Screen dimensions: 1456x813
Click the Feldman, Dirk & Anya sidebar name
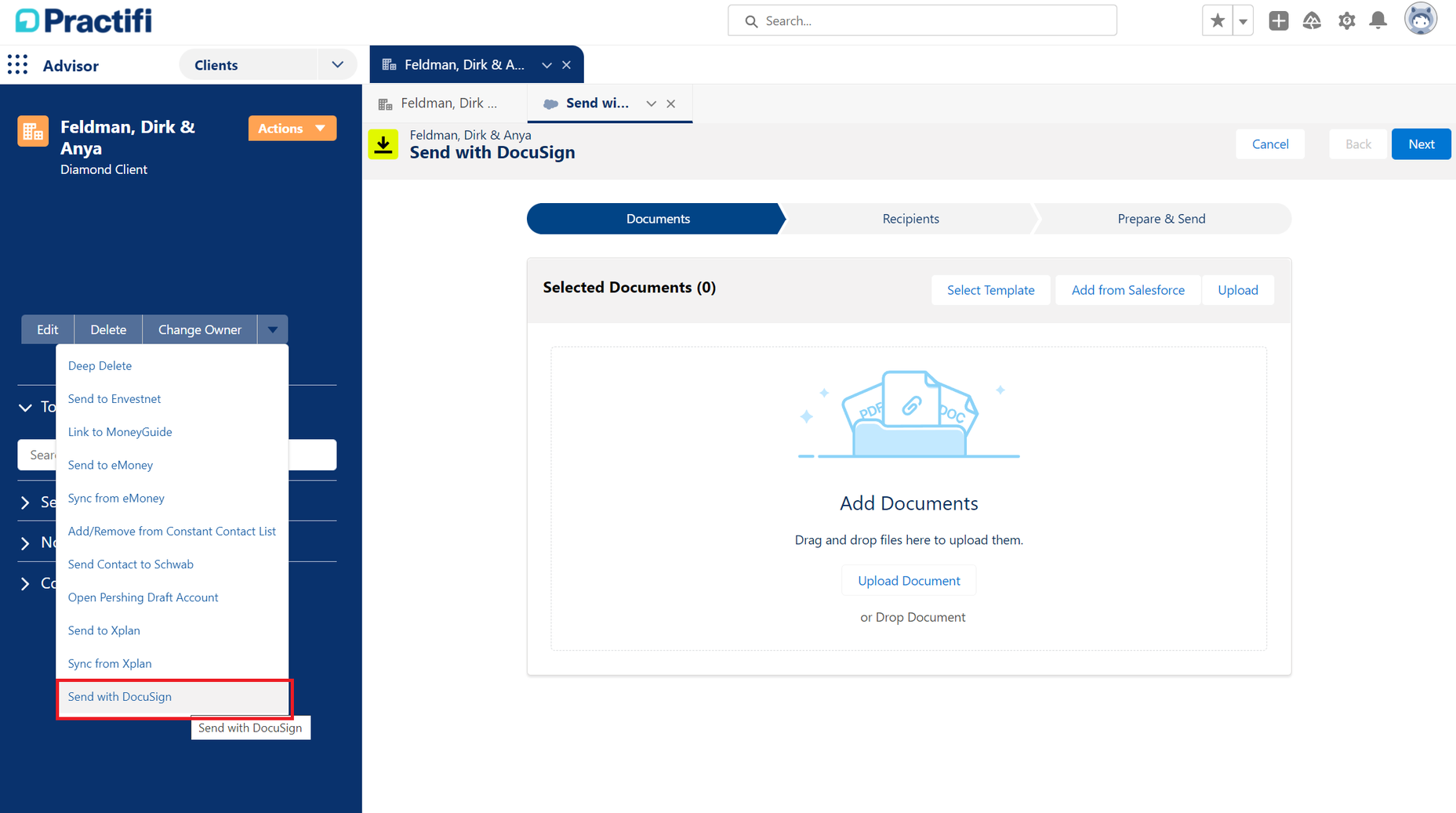click(128, 137)
